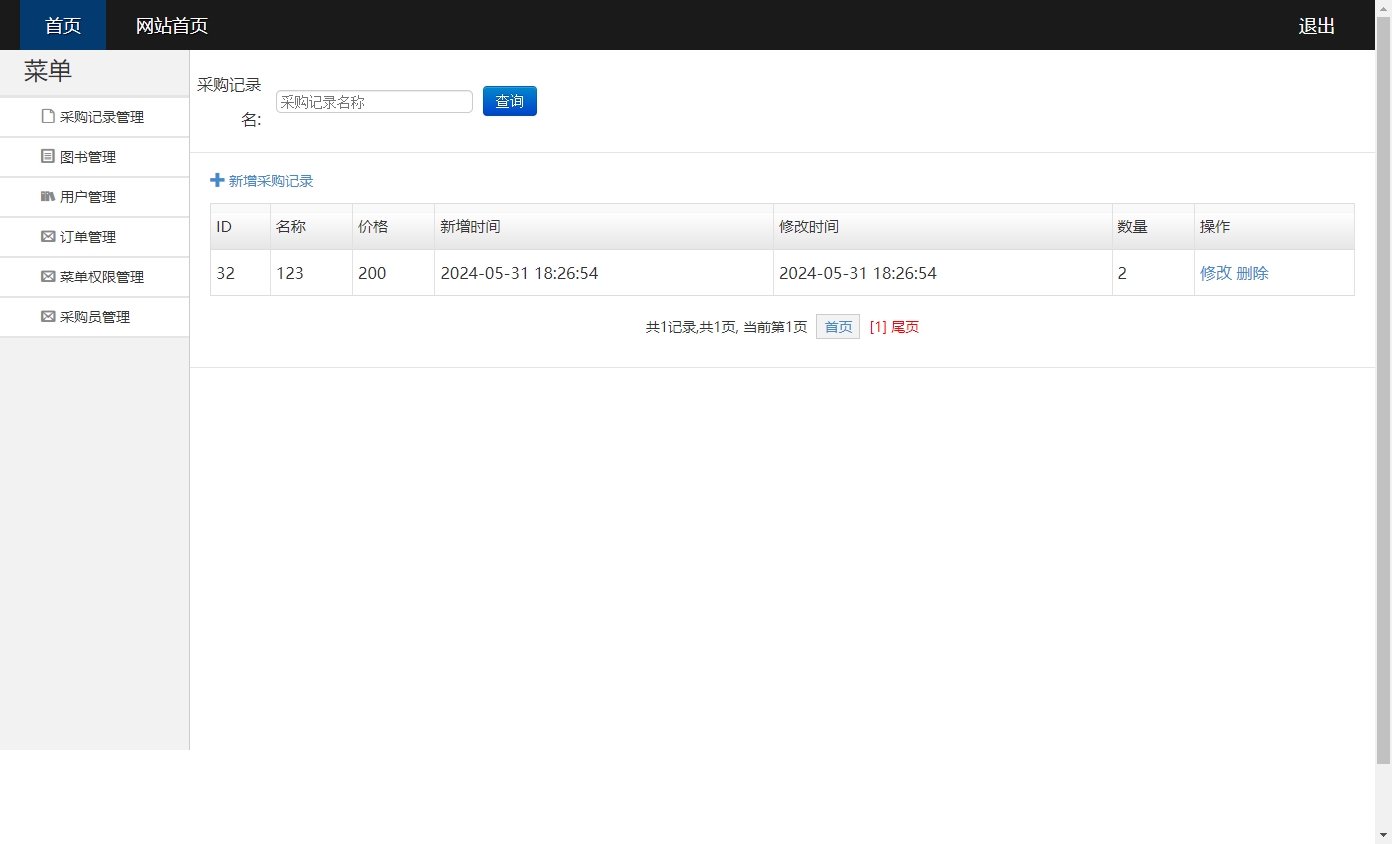Screen dimensions: 1392x844
Task: Click 修改 on record 32
Action: click(x=1215, y=272)
